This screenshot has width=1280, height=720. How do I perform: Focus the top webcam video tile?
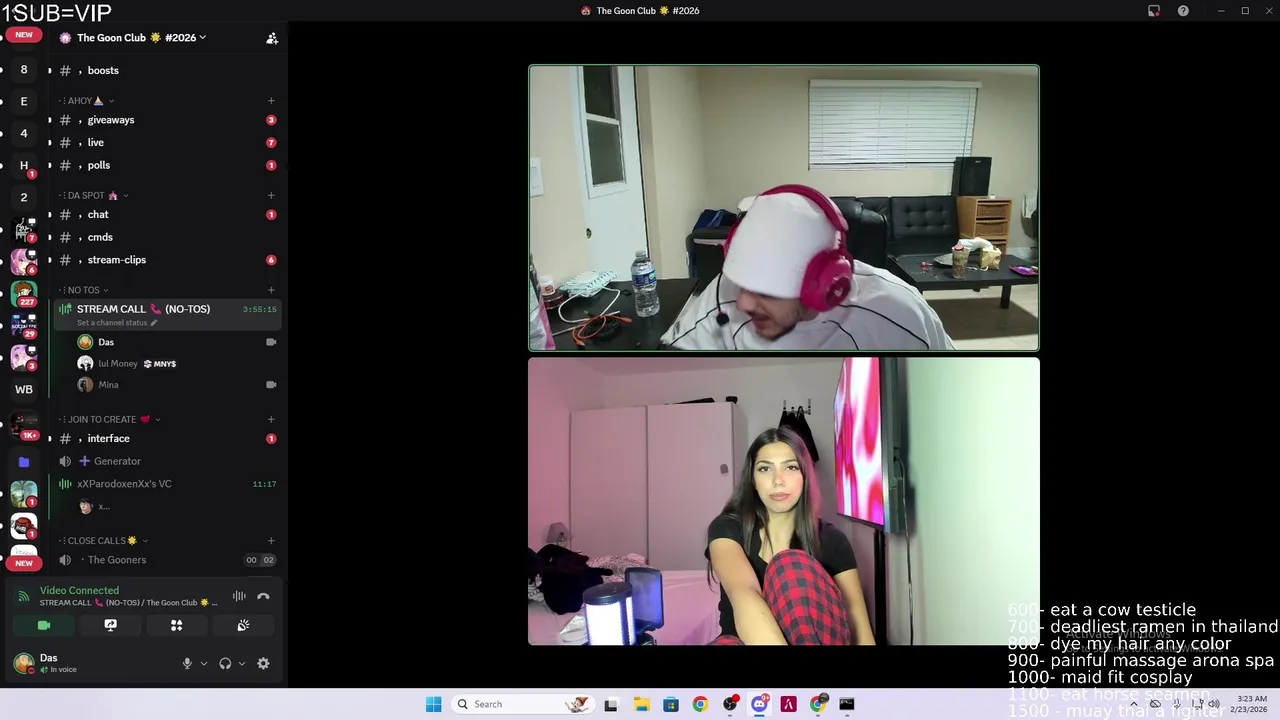[784, 208]
